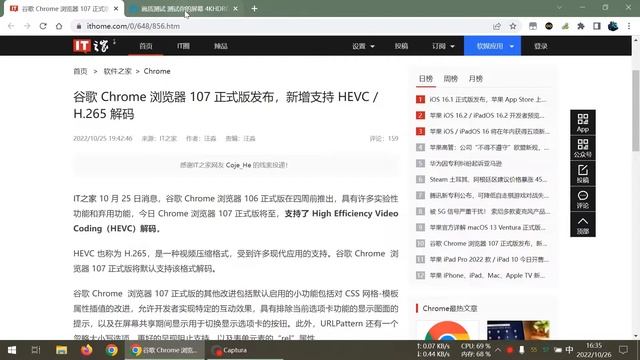
Task: Jump to top with the 顶部 arrow
Action: coord(583,224)
